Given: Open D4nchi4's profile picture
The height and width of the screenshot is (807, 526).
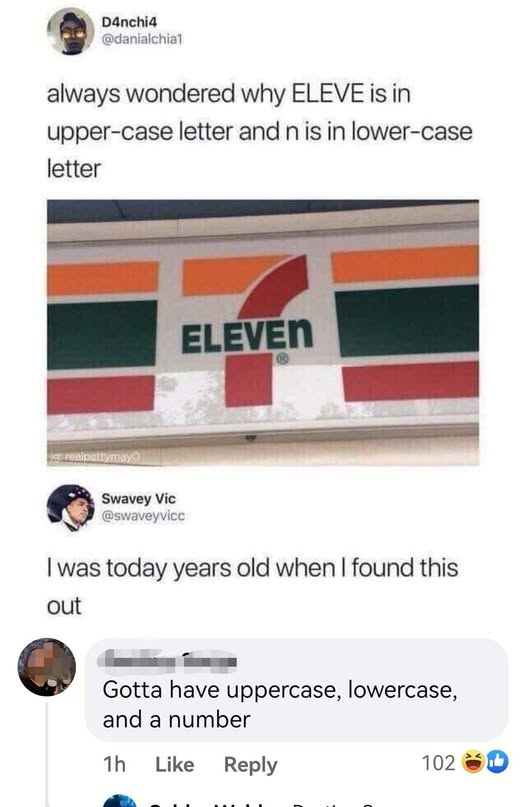Looking at the screenshot, I should (71, 31).
